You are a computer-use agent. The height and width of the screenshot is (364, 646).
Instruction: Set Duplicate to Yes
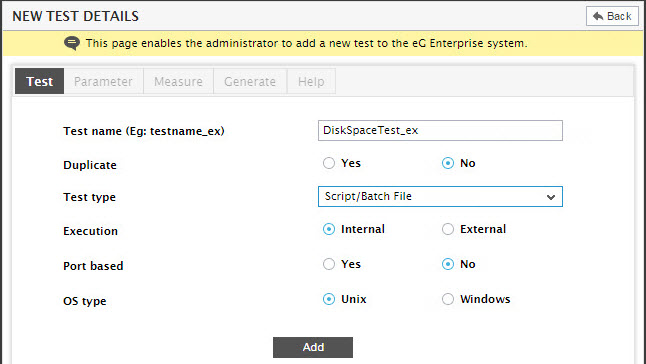coord(329,163)
